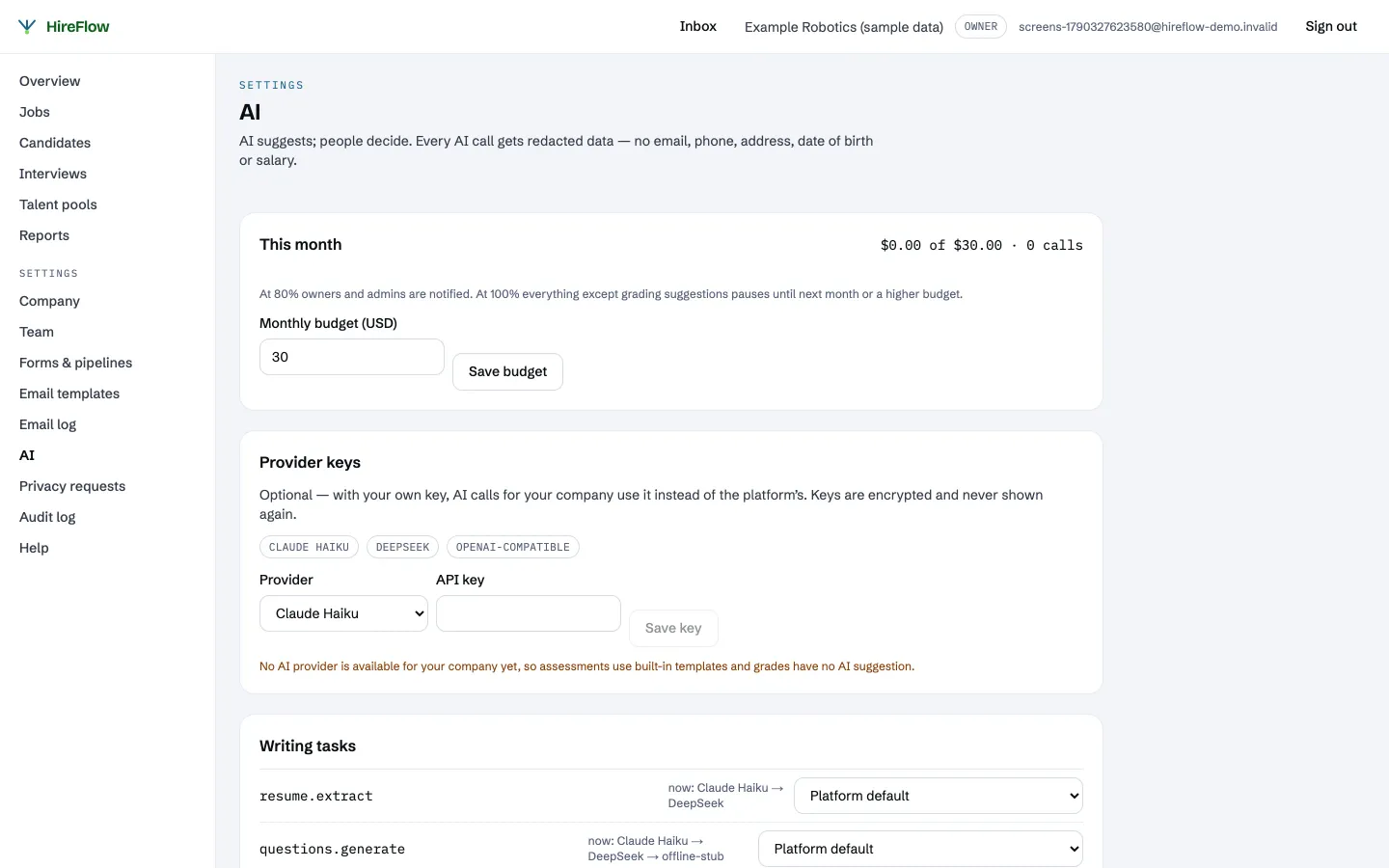Open Company settings
This screenshot has width=1389, height=868.
click(x=49, y=301)
